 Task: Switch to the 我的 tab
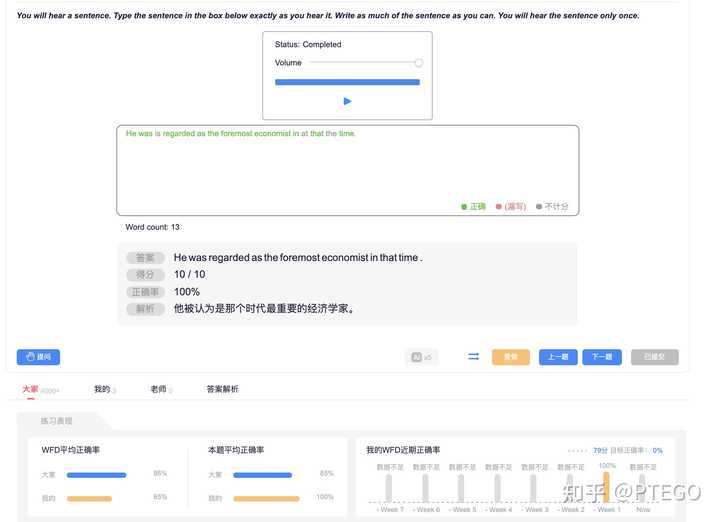click(x=102, y=389)
